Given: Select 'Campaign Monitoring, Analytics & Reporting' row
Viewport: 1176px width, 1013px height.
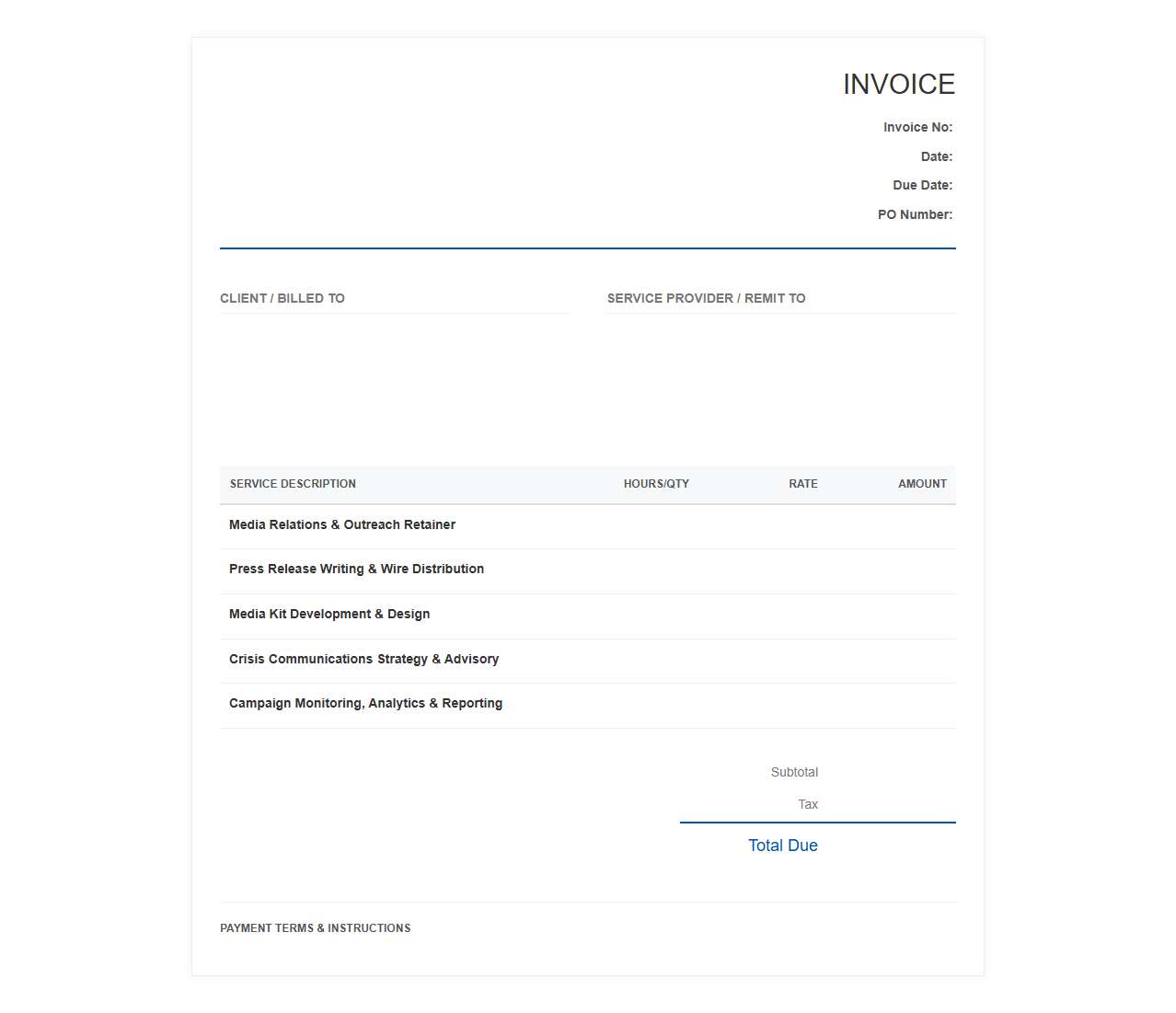Looking at the screenshot, I should [588, 706].
